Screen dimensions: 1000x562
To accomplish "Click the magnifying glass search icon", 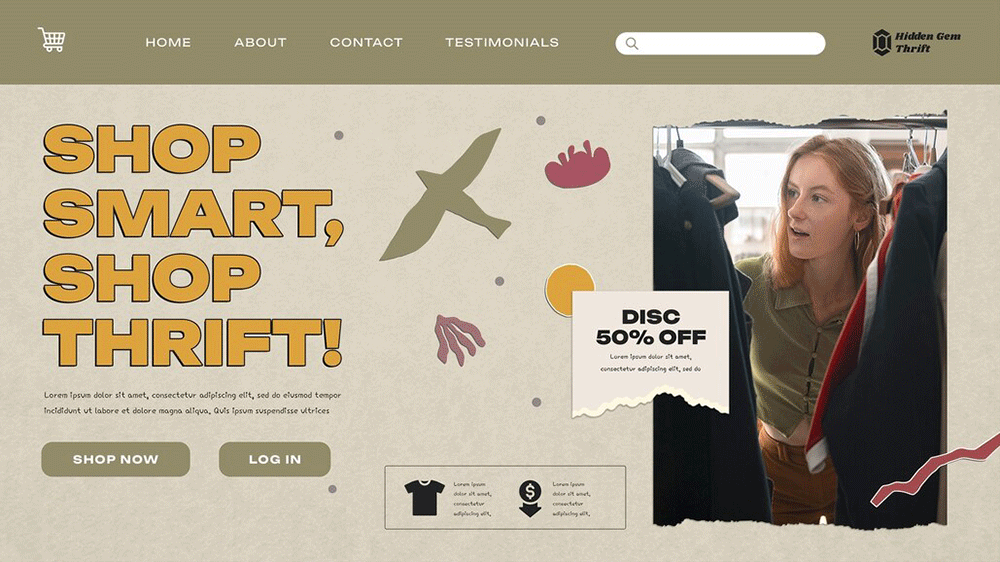I will click(x=631, y=43).
